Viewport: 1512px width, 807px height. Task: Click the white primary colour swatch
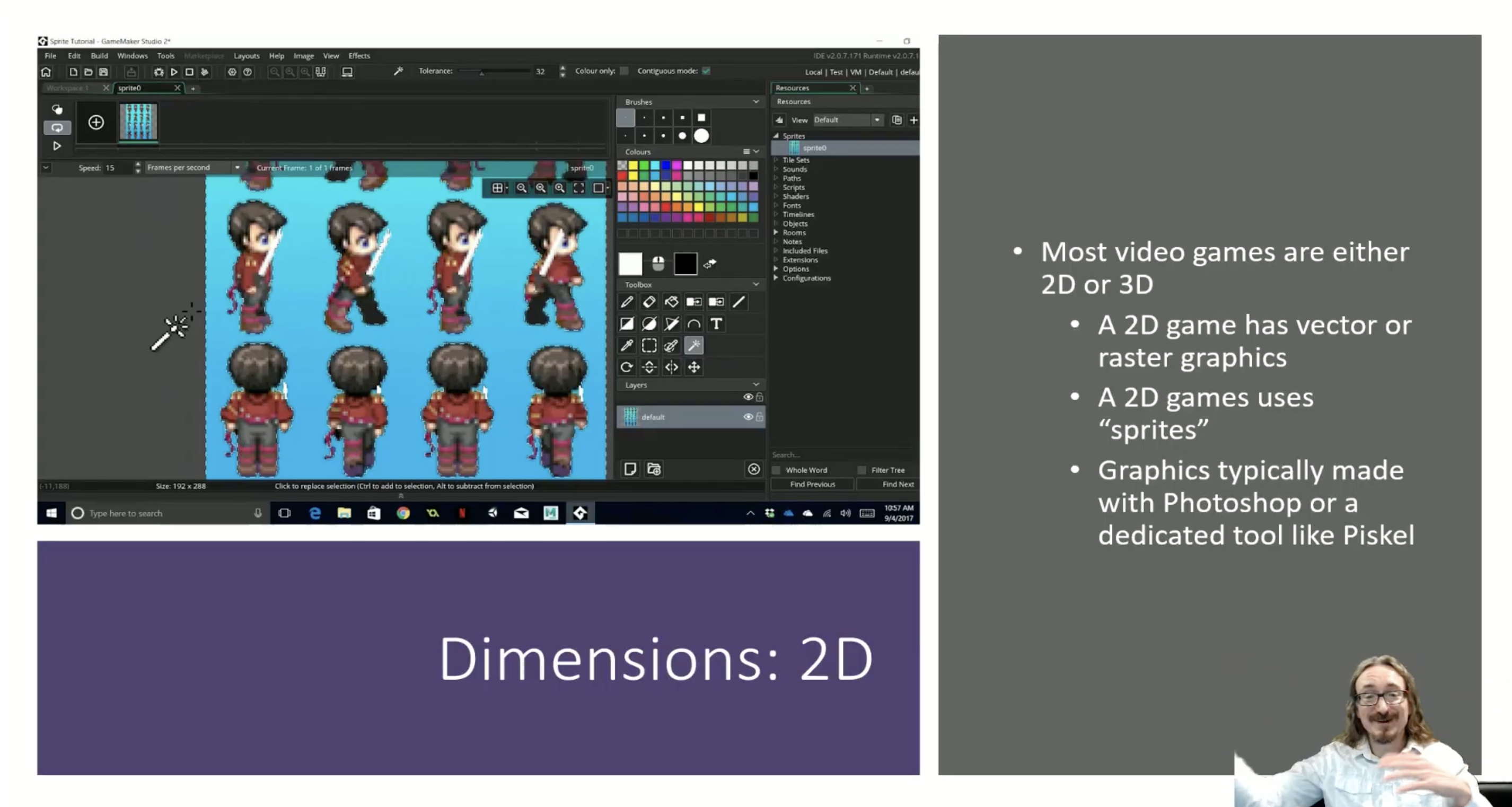click(x=630, y=264)
